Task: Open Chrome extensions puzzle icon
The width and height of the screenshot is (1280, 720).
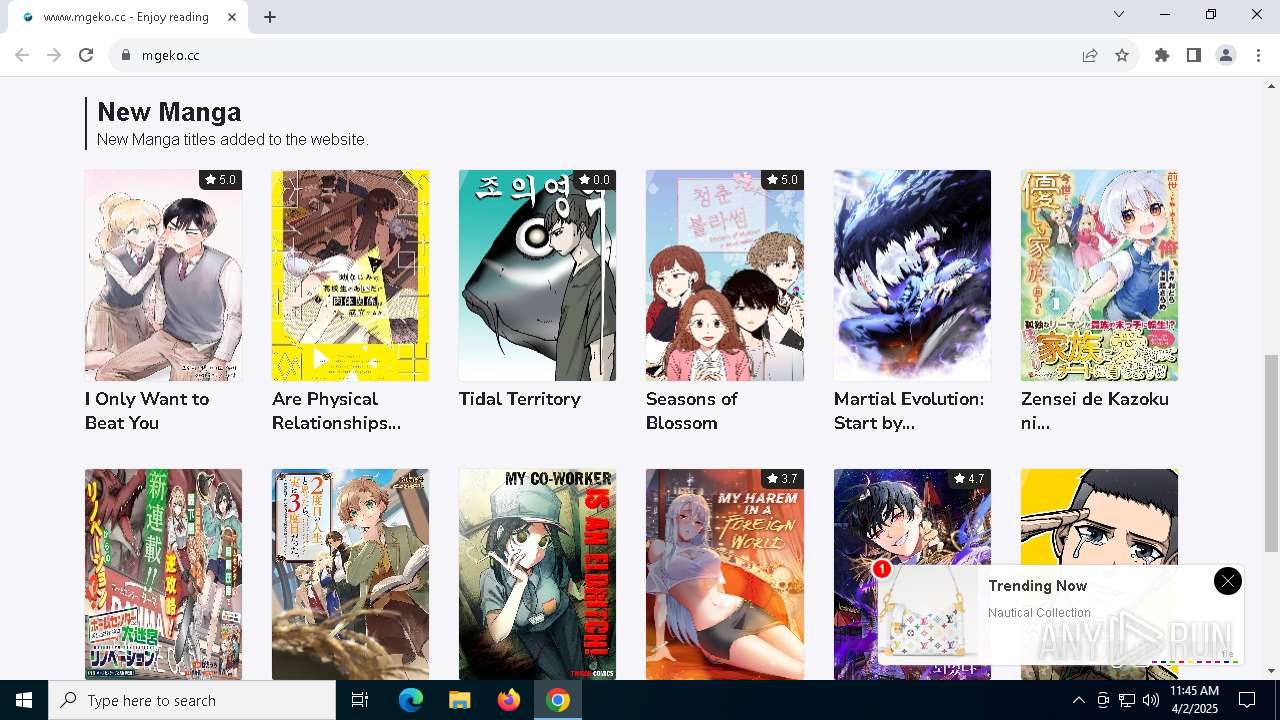Action: coord(1162,55)
